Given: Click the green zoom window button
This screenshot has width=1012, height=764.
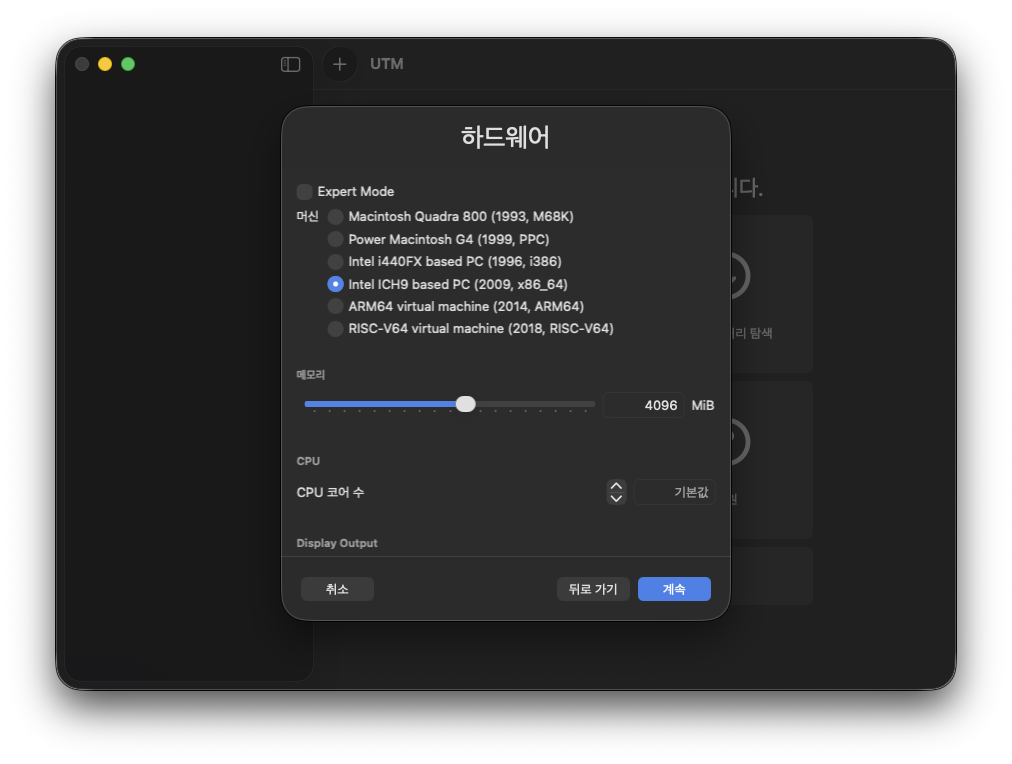Looking at the screenshot, I should (128, 64).
